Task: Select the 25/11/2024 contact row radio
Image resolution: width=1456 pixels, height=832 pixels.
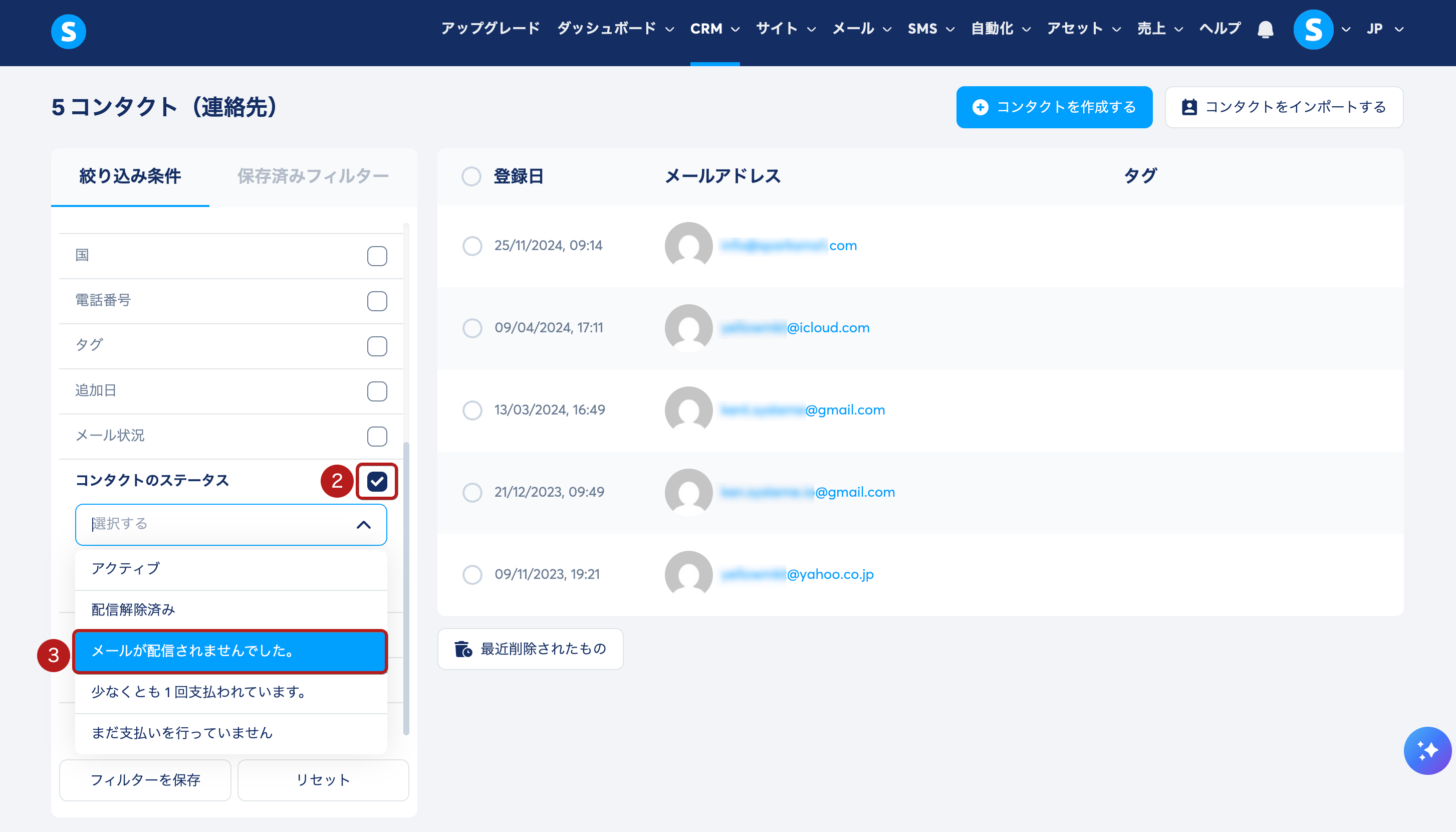Action: [472, 246]
